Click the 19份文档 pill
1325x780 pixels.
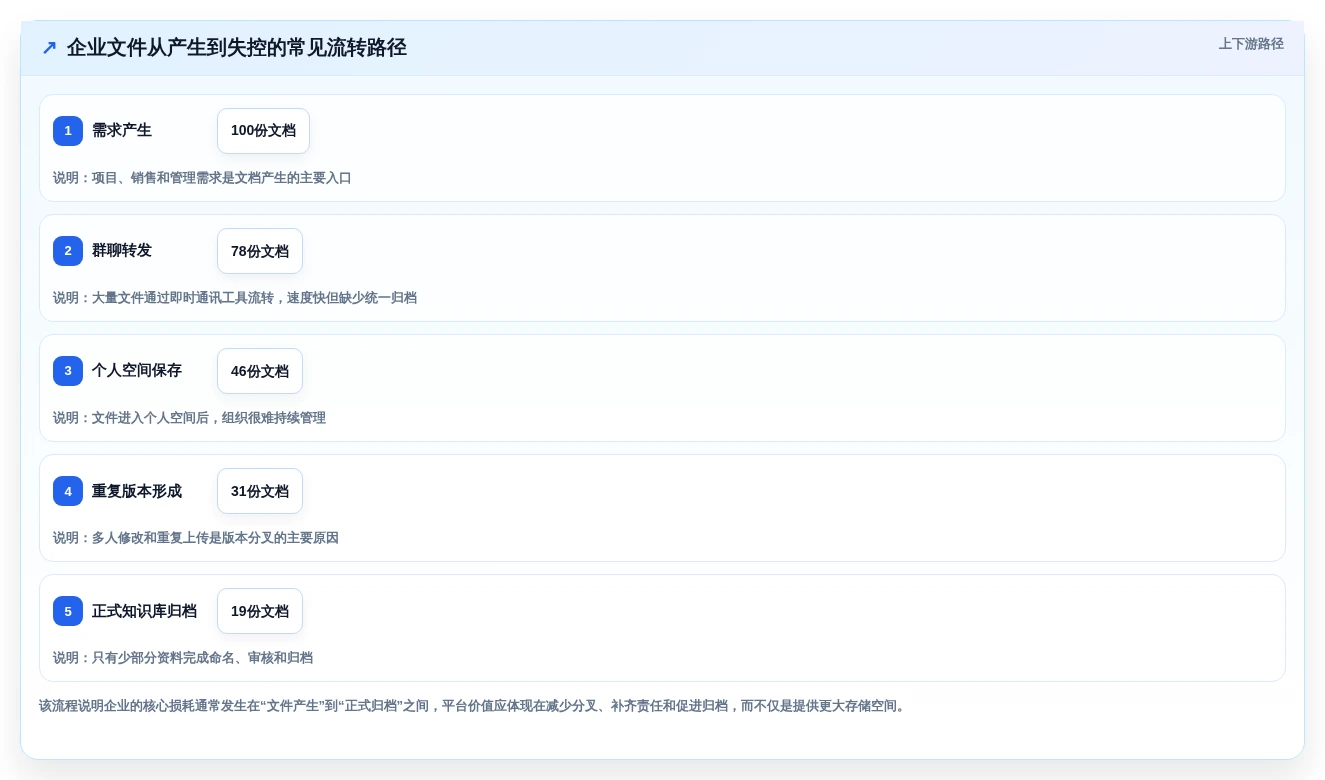pos(260,611)
